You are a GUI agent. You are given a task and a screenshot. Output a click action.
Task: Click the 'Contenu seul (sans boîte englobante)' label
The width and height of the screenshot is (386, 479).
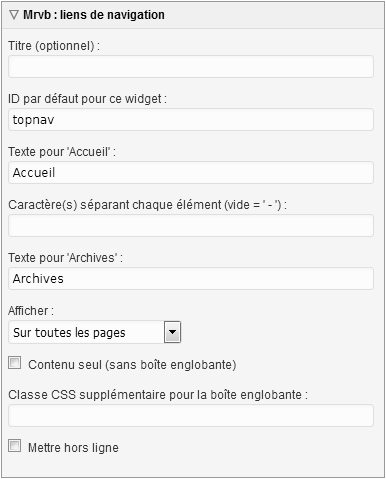[132, 365]
